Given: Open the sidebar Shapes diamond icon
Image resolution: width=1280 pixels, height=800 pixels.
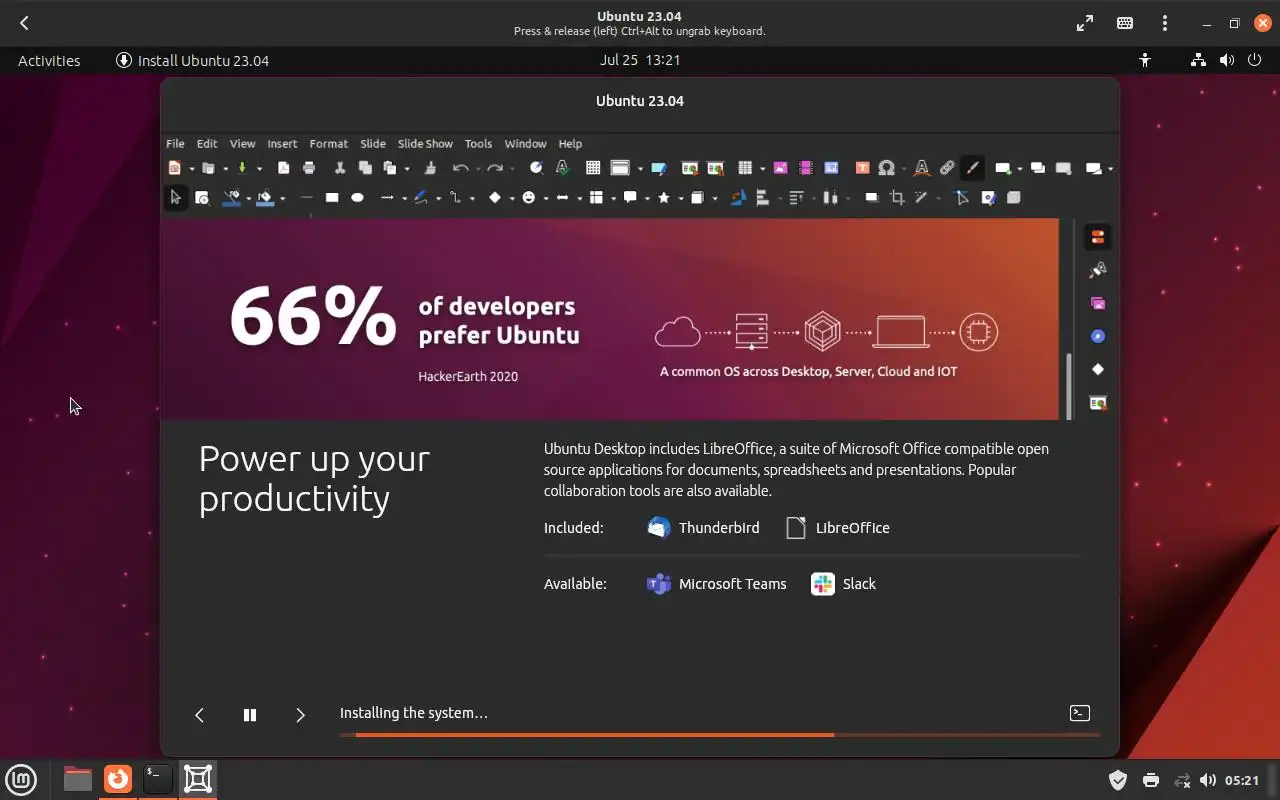Looking at the screenshot, I should (1098, 369).
